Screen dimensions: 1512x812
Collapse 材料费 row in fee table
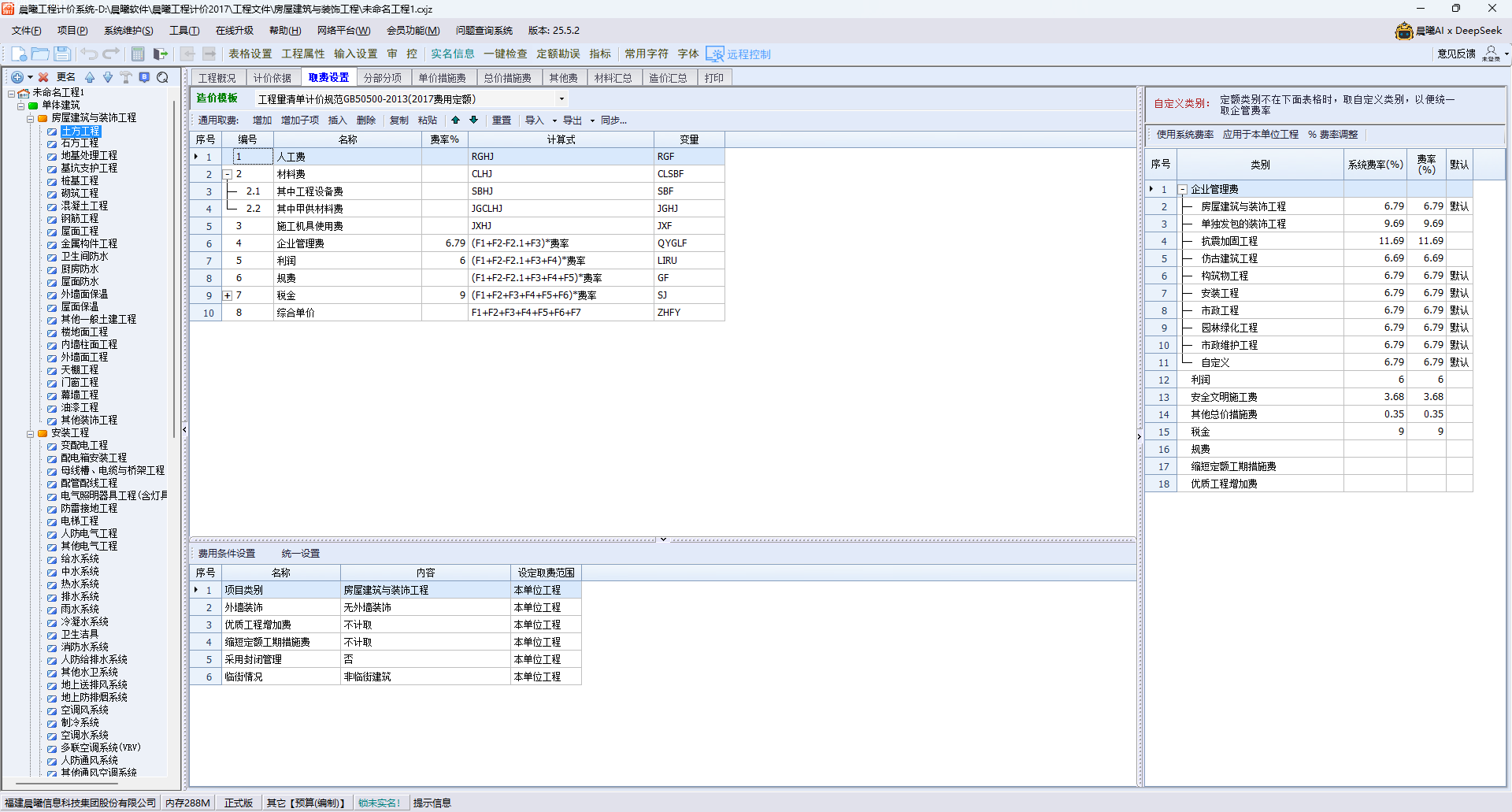[x=228, y=174]
